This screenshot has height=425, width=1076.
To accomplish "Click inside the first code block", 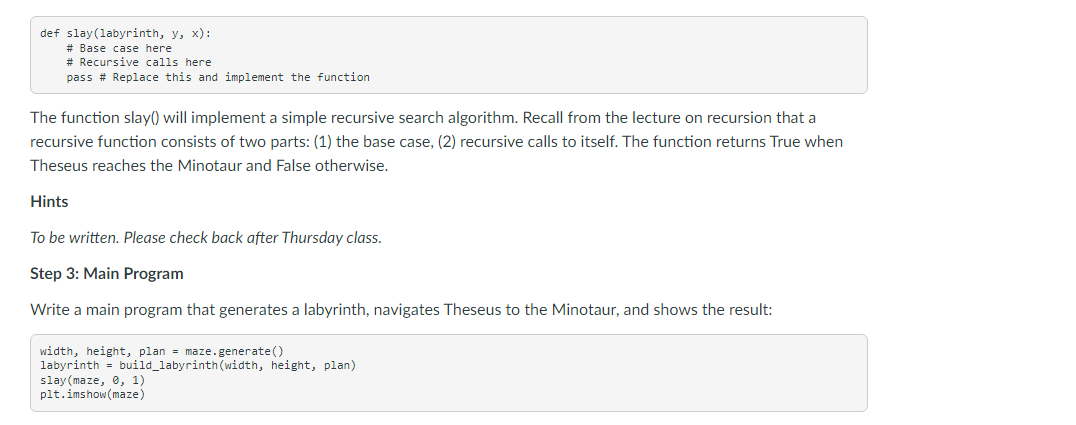I will (x=449, y=55).
